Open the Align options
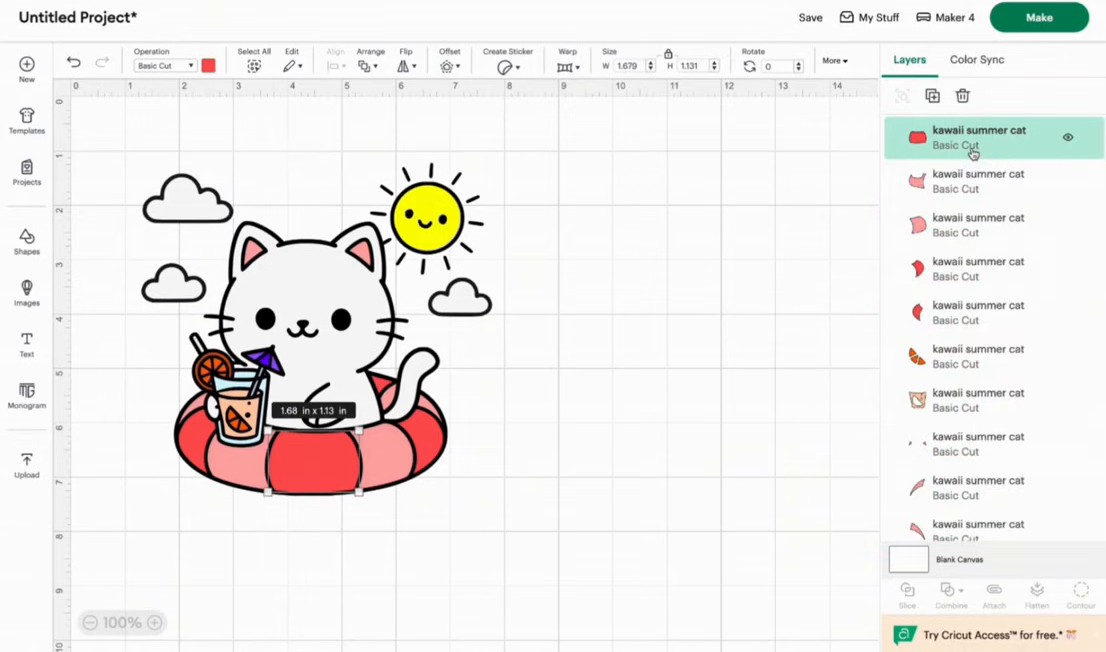 [x=336, y=66]
